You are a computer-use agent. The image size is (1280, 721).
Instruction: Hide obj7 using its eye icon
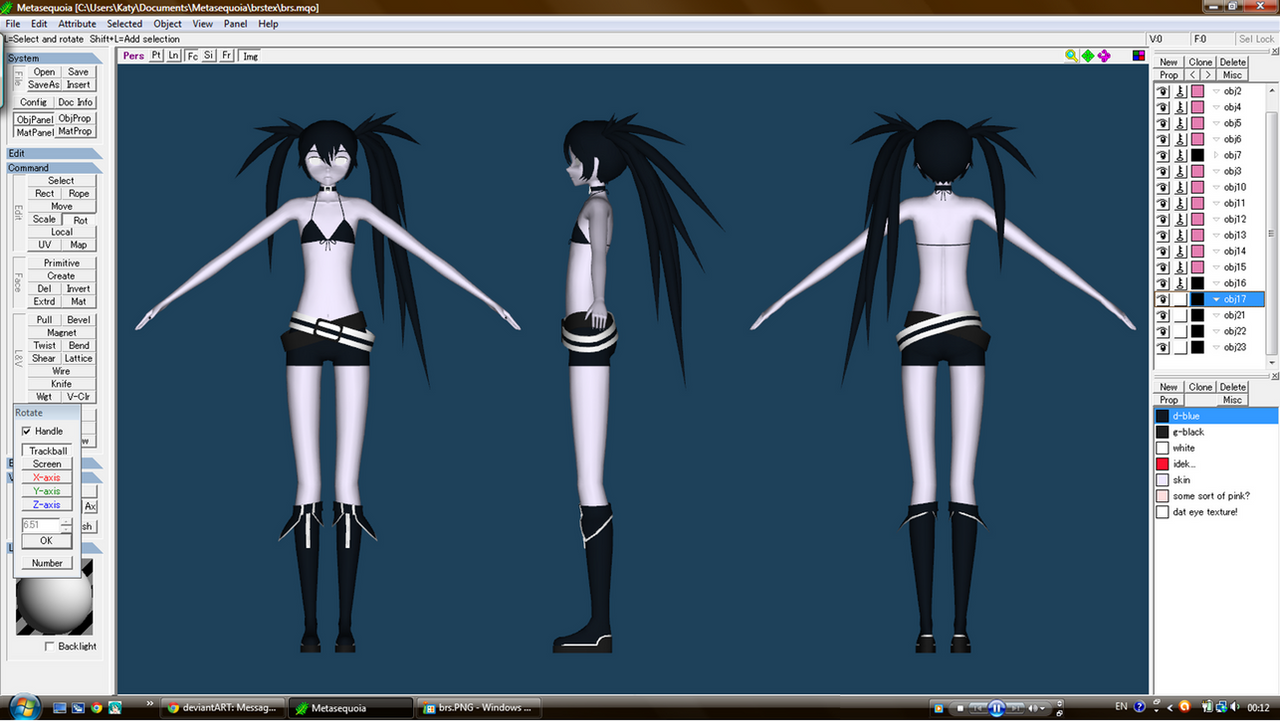point(1163,155)
